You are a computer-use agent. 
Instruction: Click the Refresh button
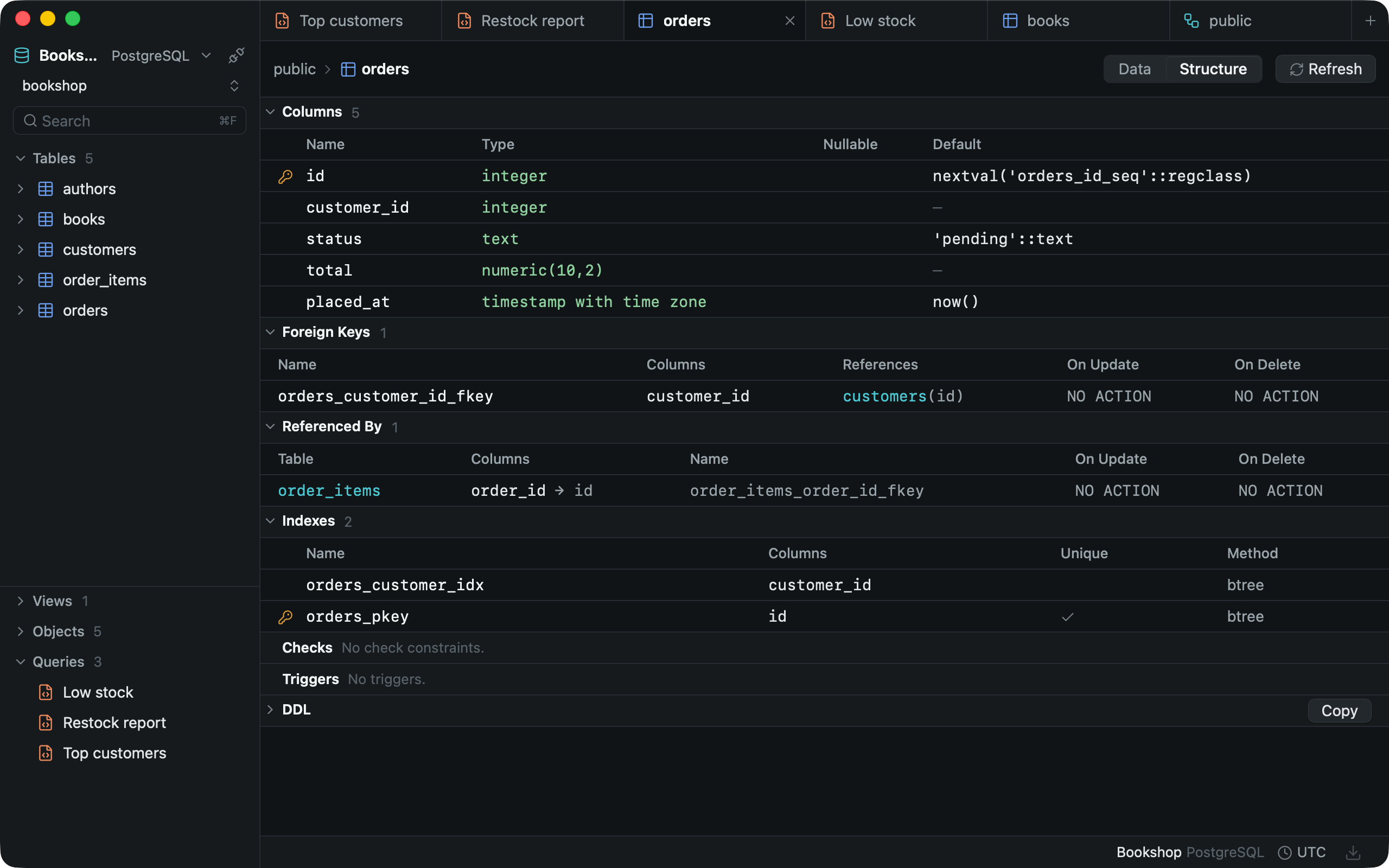coord(1326,69)
